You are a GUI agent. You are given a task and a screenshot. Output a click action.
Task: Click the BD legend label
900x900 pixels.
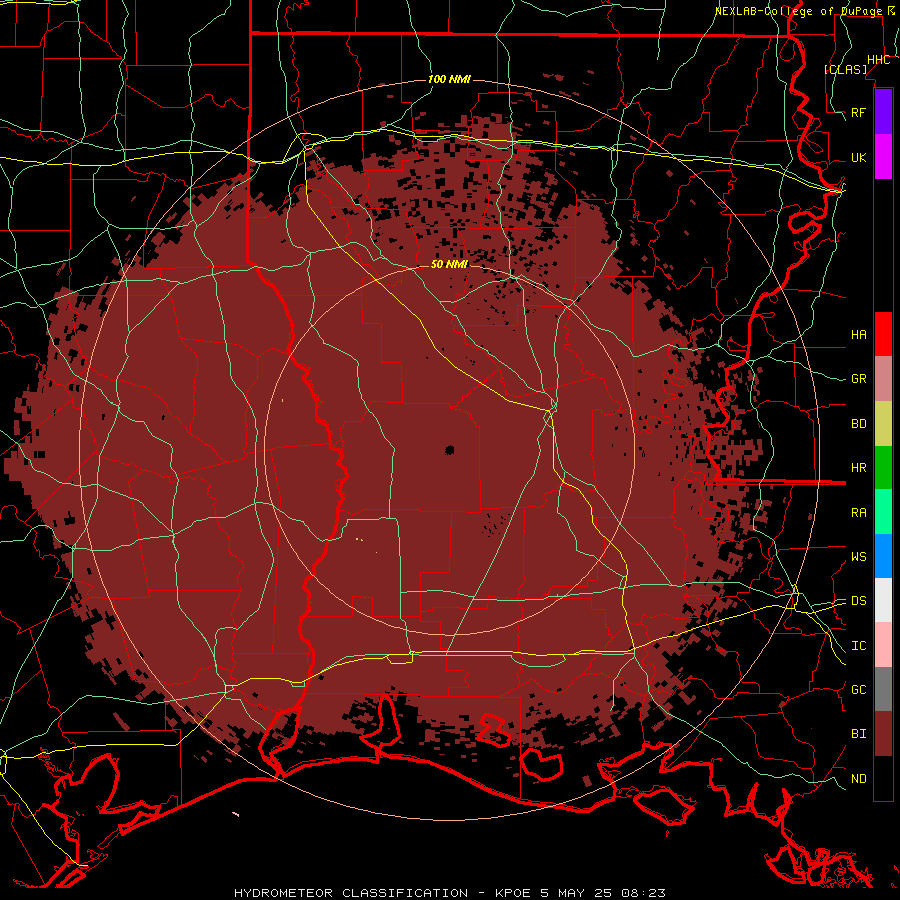[859, 424]
